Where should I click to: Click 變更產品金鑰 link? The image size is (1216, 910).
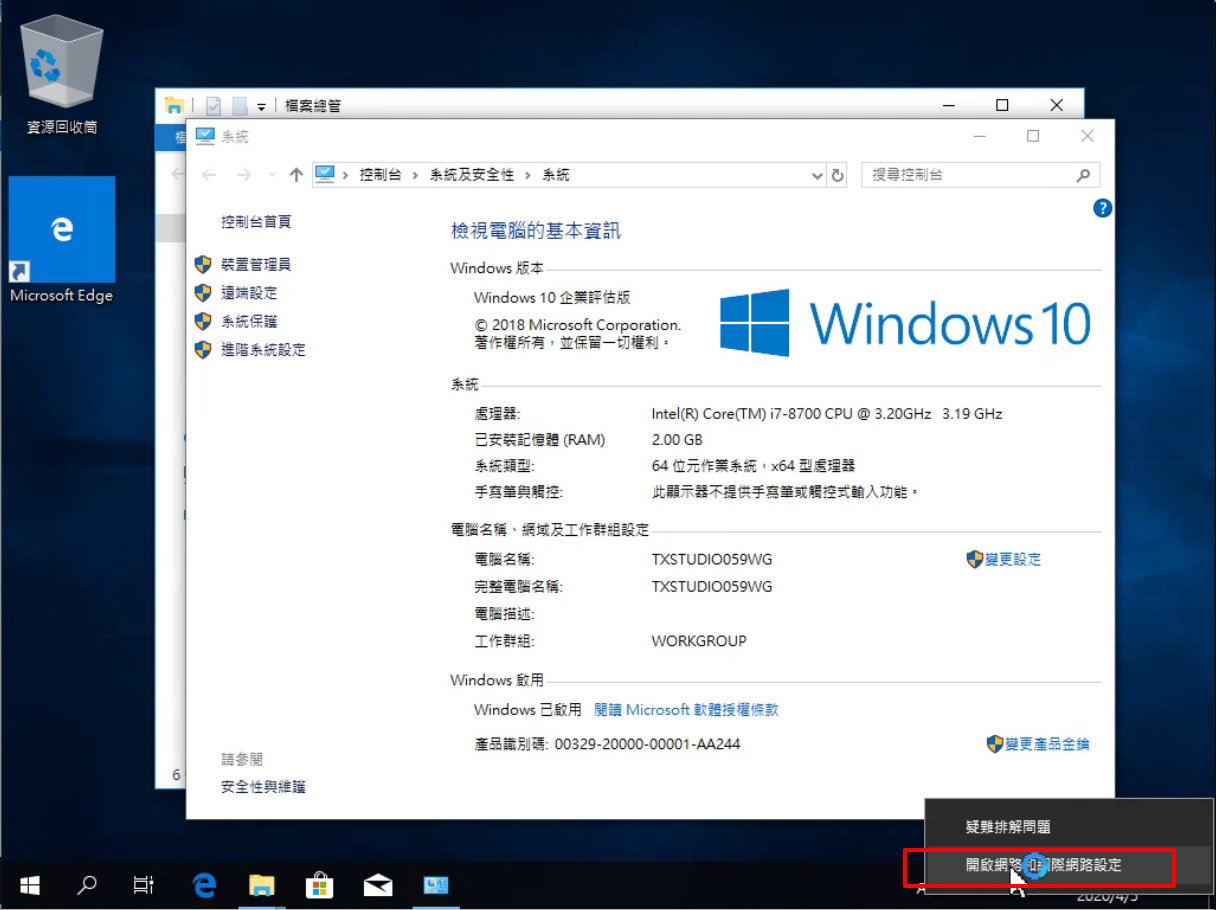[x=1047, y=744]
